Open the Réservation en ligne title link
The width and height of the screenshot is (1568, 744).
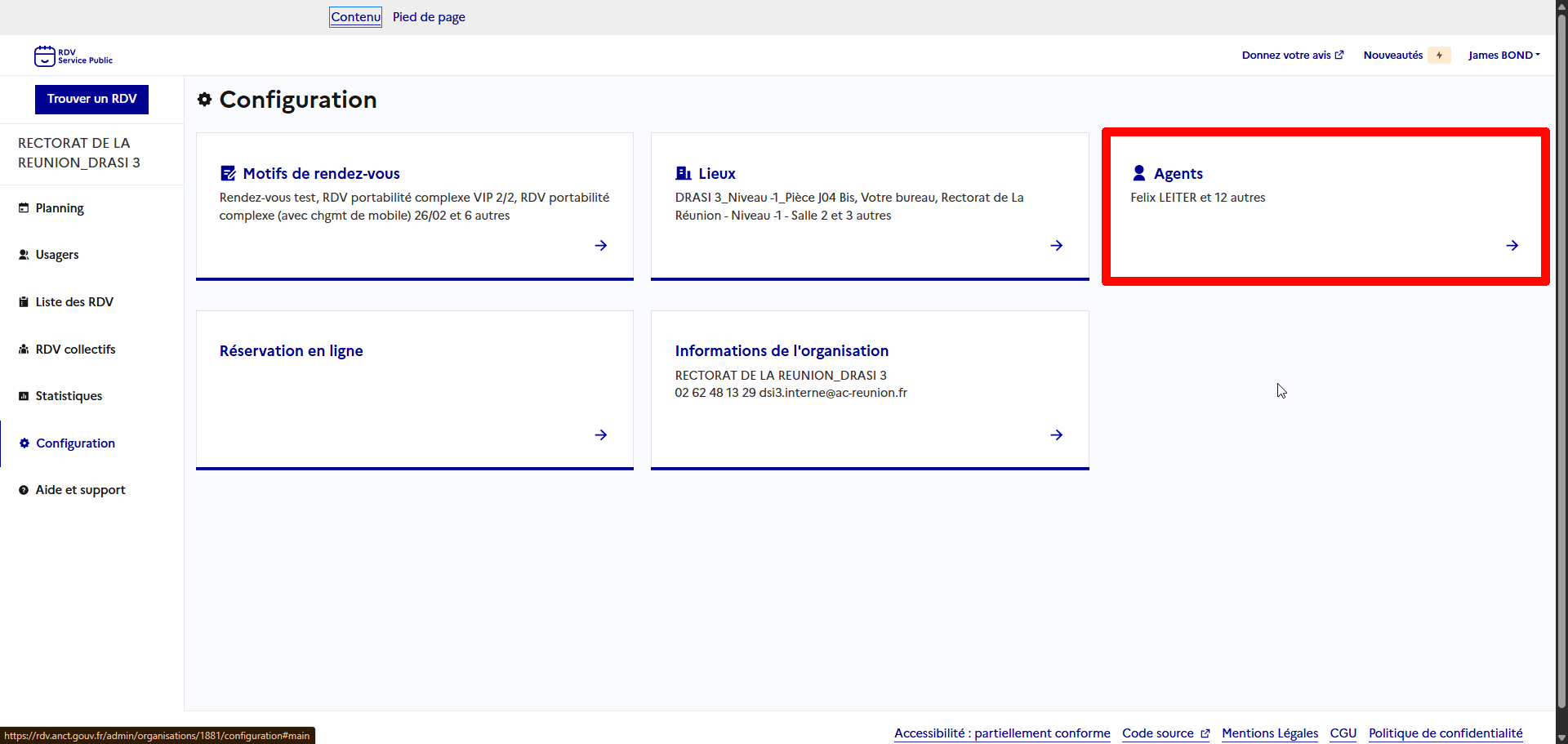click(291, 351)
